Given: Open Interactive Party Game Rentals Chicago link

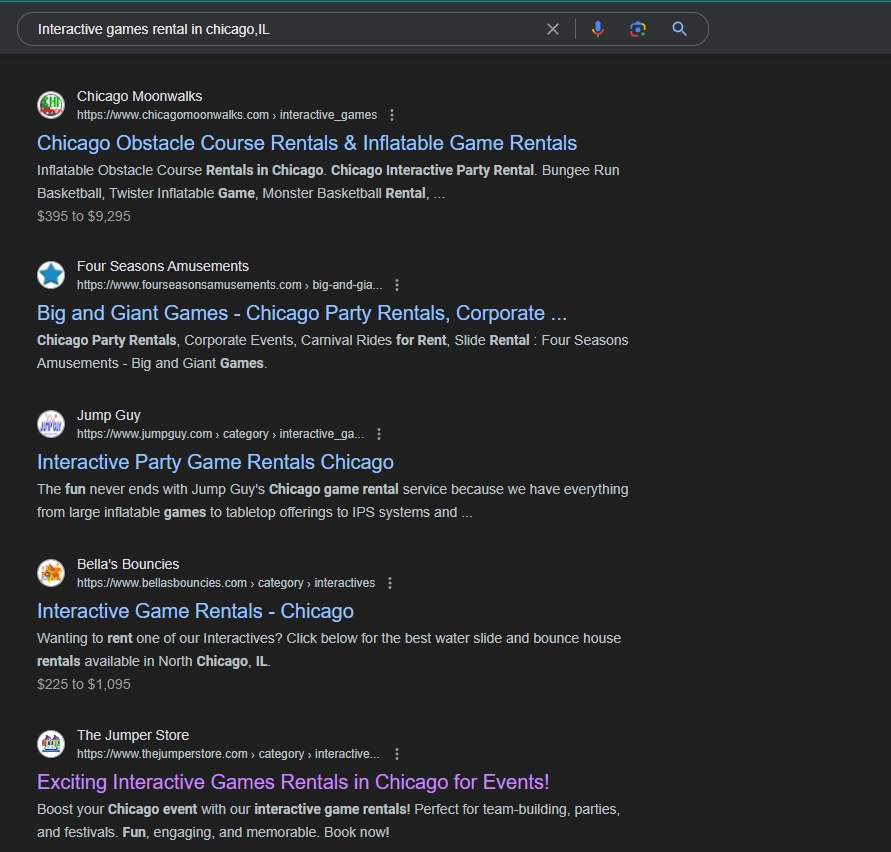Looking at the screenshot, I should (x=215, y=462).
